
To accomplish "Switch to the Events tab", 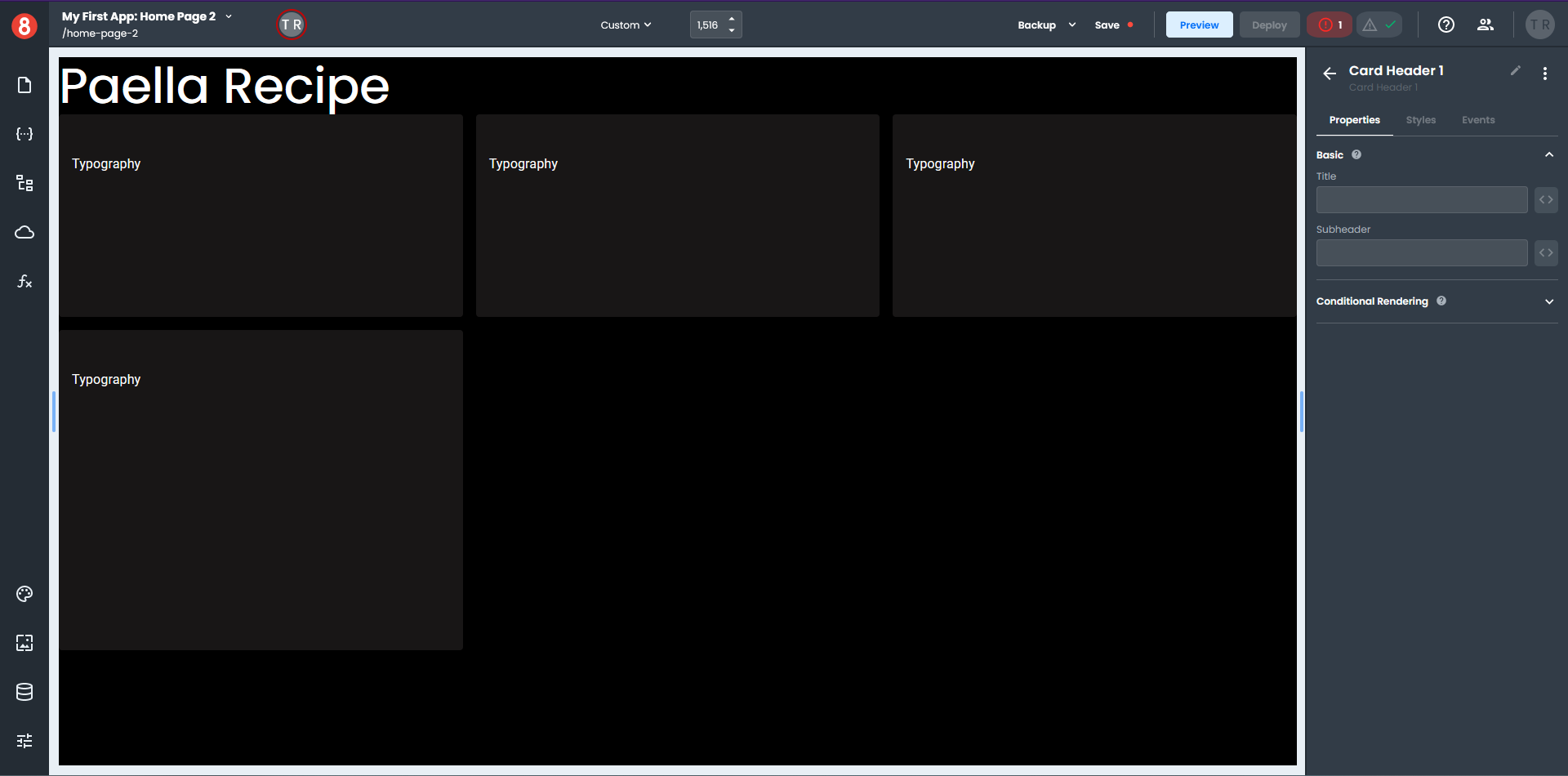I will click(x=1477, y=120).
